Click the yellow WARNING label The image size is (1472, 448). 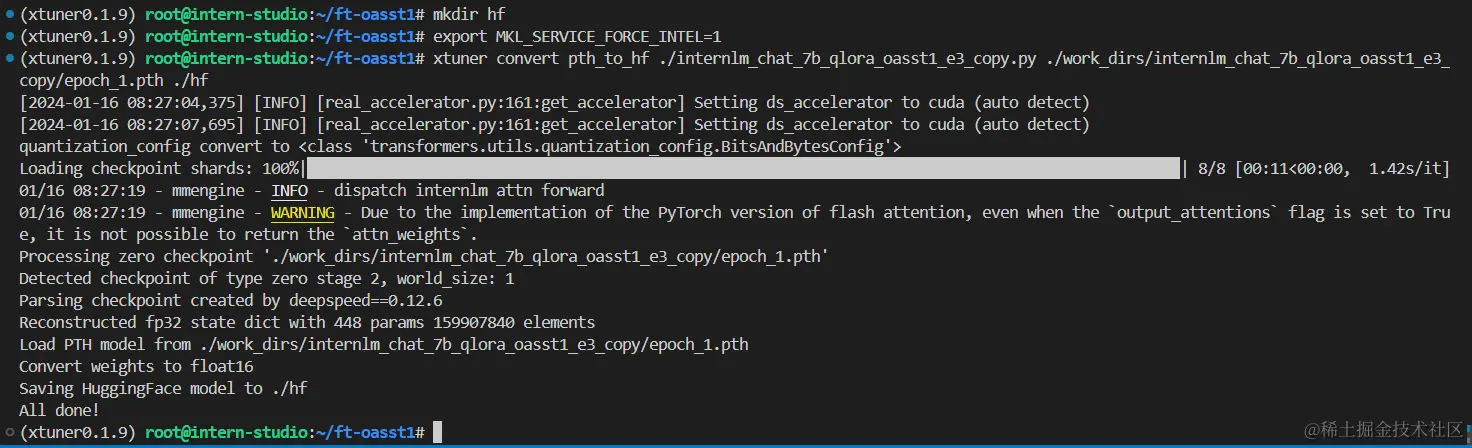[302, 213]
